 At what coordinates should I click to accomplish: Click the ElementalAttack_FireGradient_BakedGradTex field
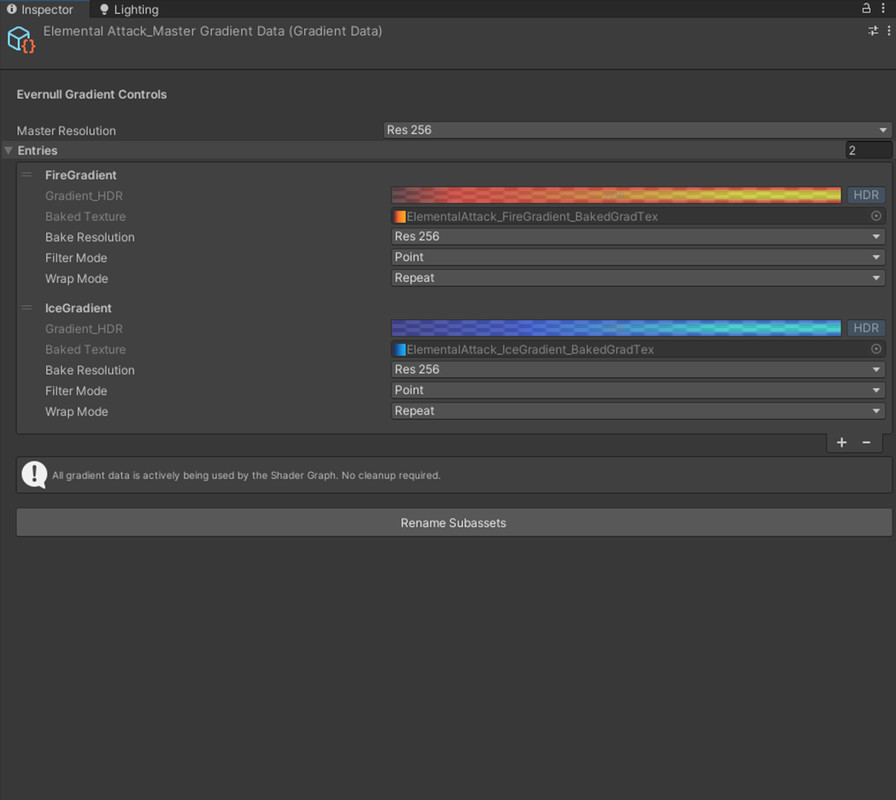(x=638, y=217)
